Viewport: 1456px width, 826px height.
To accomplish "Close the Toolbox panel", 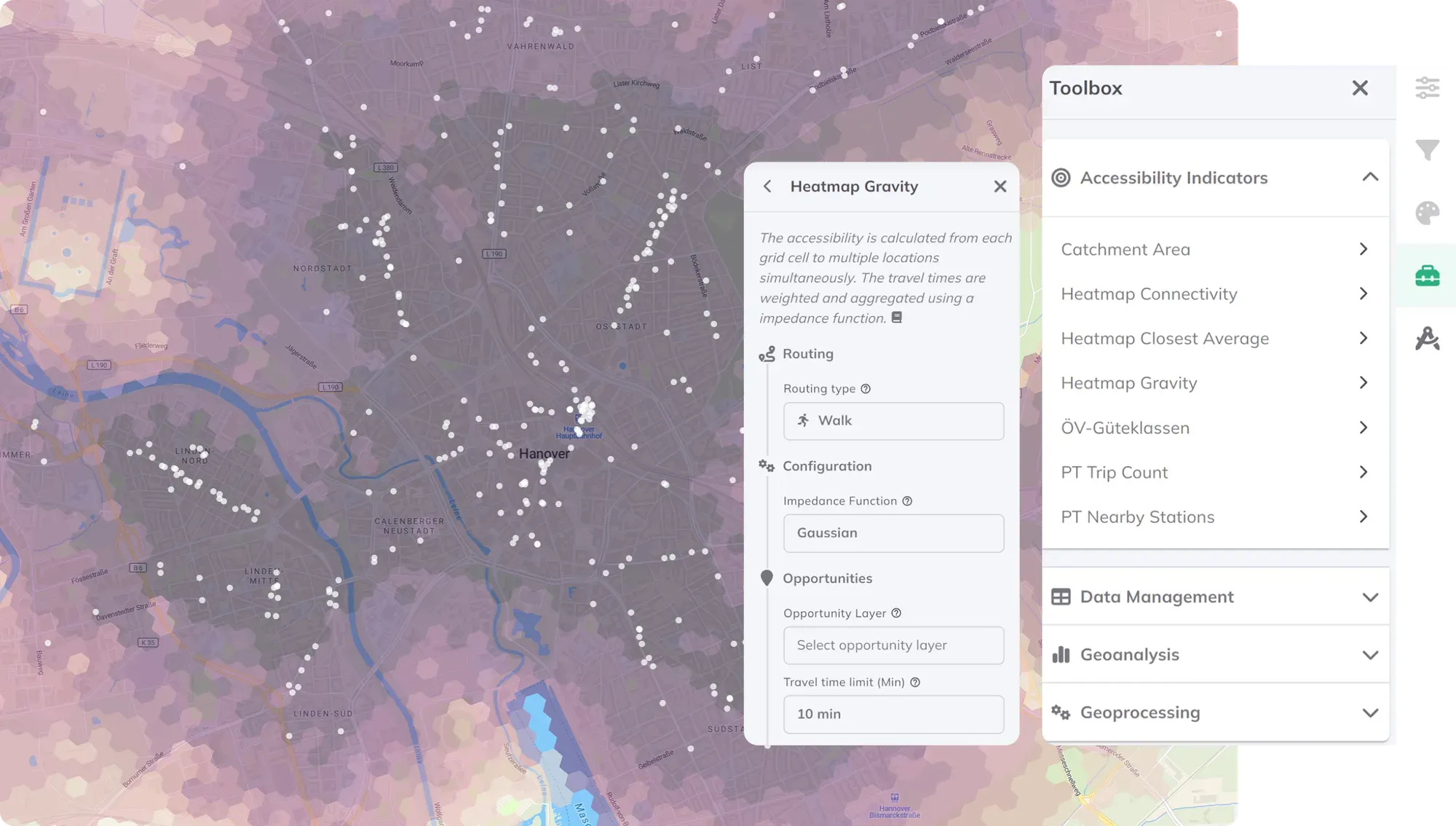I will click(1360, 88).
